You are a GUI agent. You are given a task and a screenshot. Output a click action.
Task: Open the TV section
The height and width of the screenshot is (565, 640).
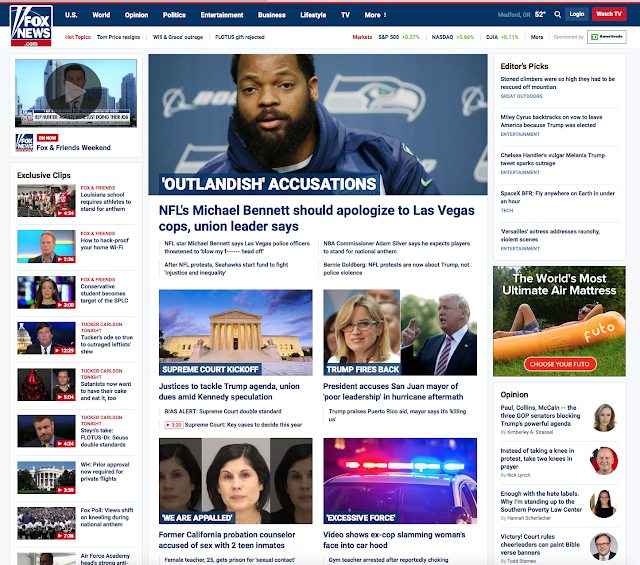(x=345, y=15)
